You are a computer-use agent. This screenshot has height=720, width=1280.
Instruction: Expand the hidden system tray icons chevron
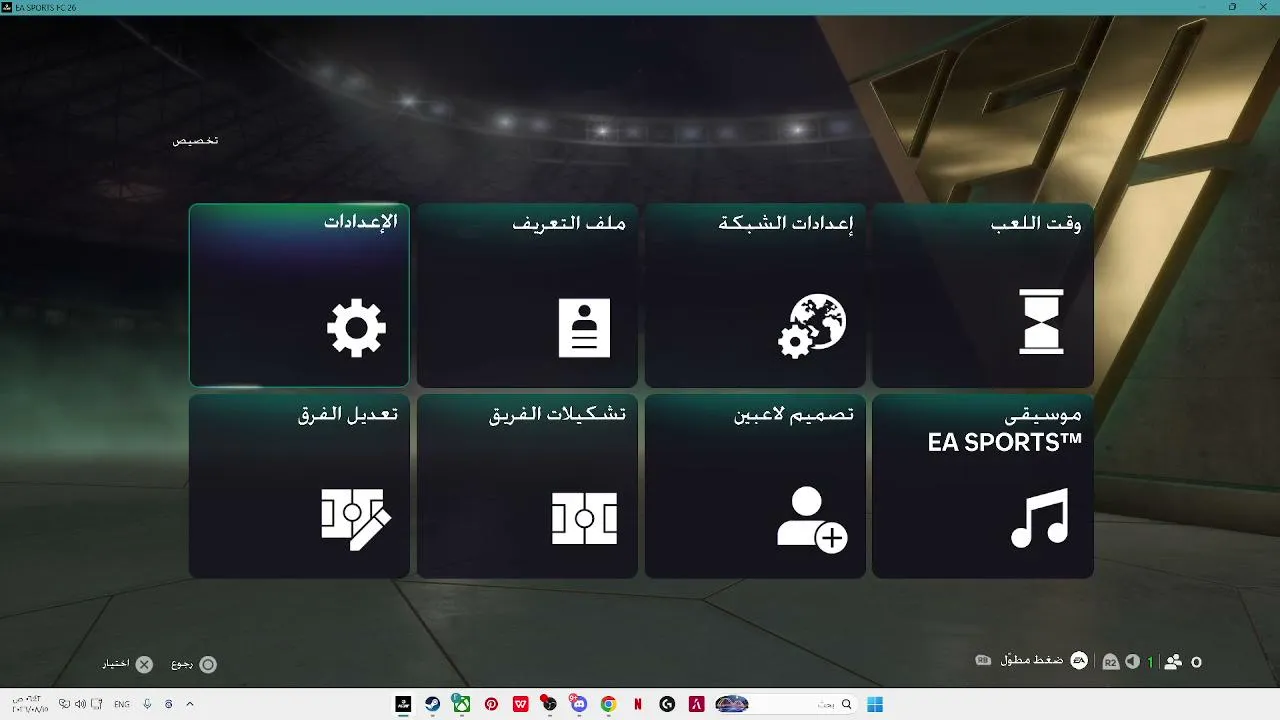click(190, 704)
